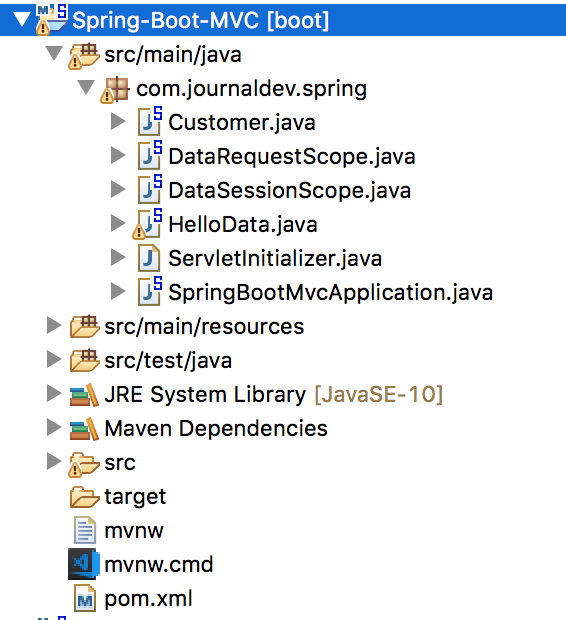Click the Customer.java file icon
This screenshot has height=620, width=566.
(150, 121)
